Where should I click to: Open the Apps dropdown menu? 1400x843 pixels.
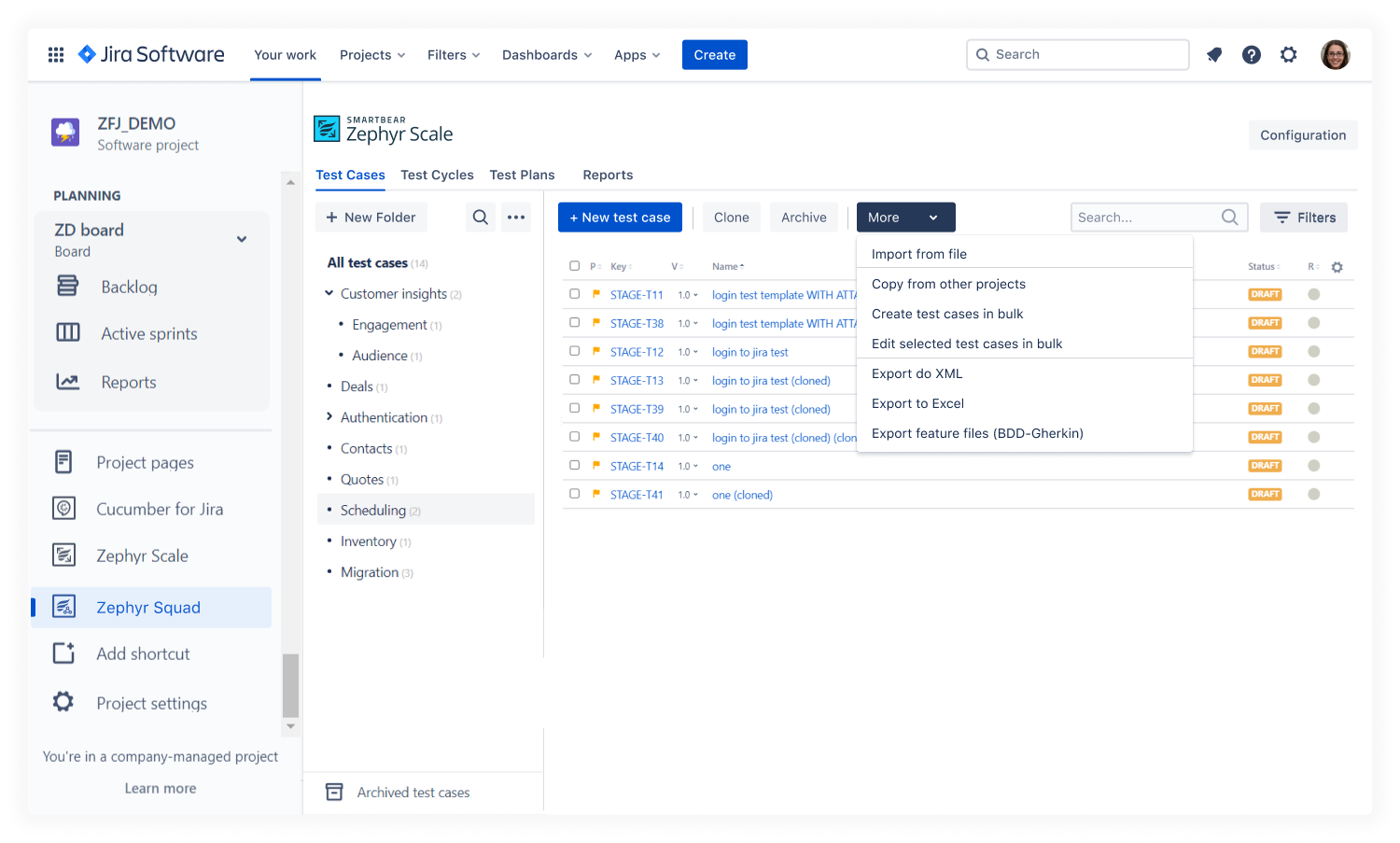pos(637,55)
